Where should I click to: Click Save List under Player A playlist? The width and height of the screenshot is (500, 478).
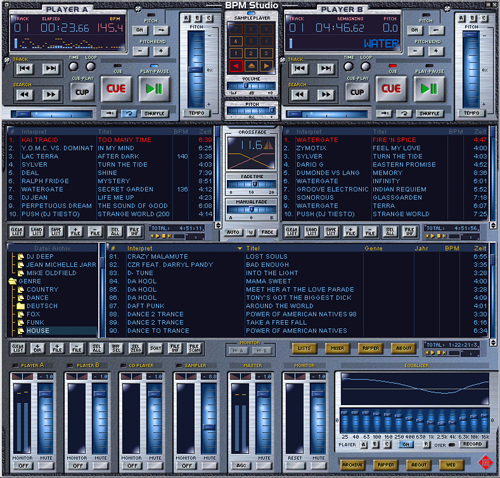[56, 231]
